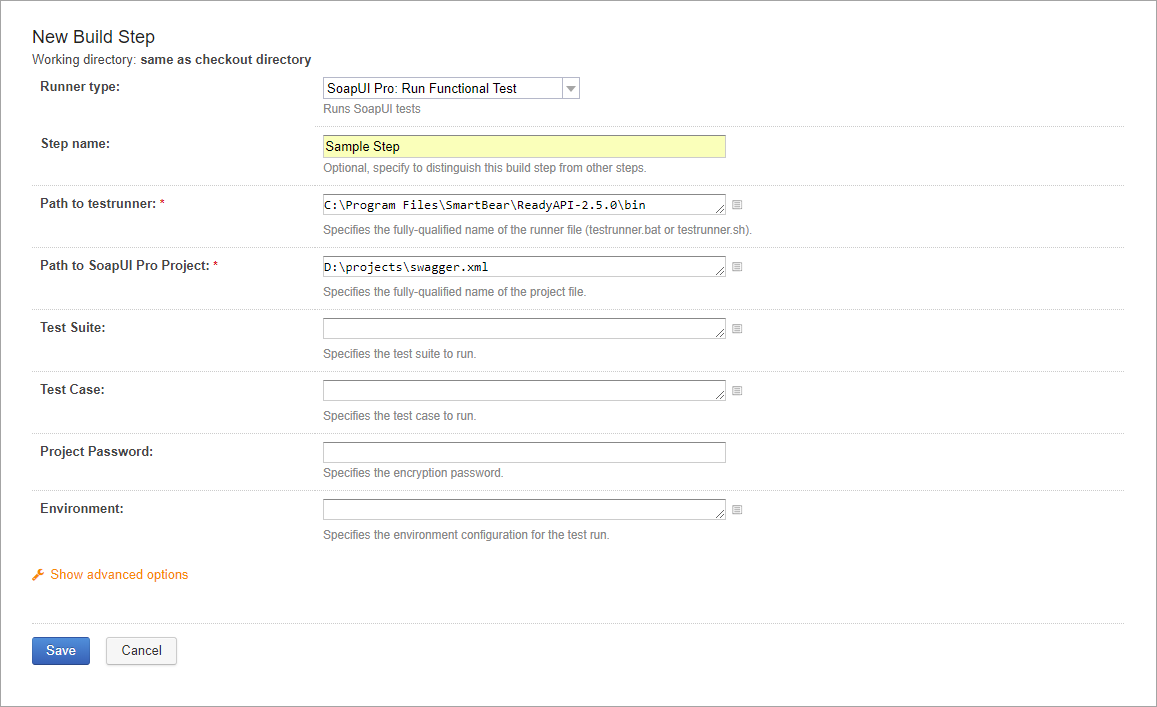Click into the Environment input field
1157x707 pixels.
[524, 509]
